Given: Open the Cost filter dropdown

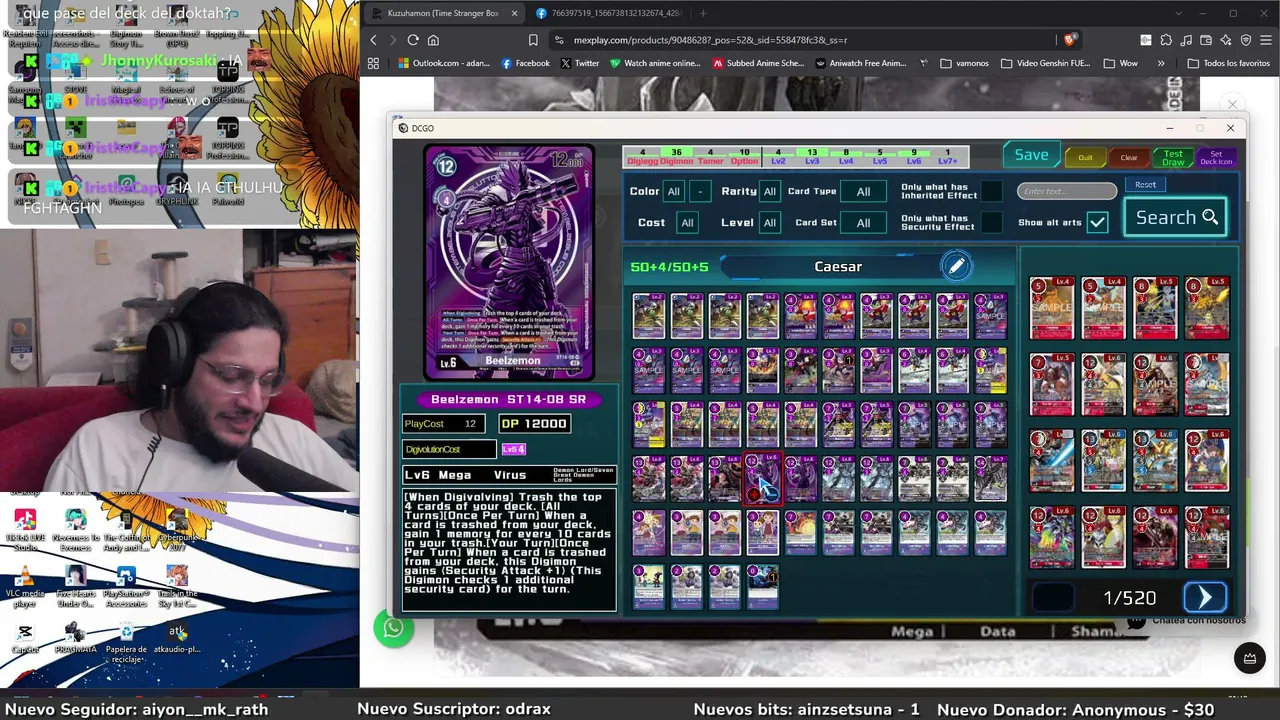Looking at the screenshot, I should pyautogui.click(x=687, y=222).
